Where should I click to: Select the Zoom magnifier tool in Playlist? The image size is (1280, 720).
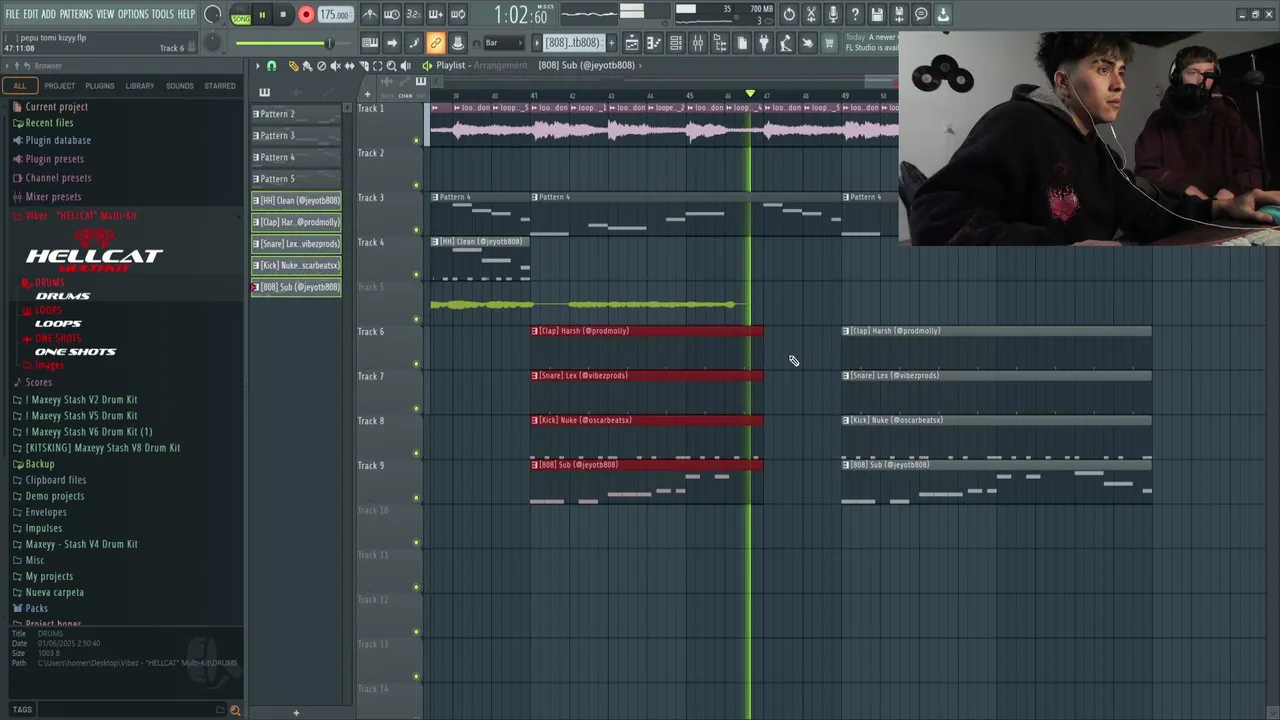click(391, 65)
